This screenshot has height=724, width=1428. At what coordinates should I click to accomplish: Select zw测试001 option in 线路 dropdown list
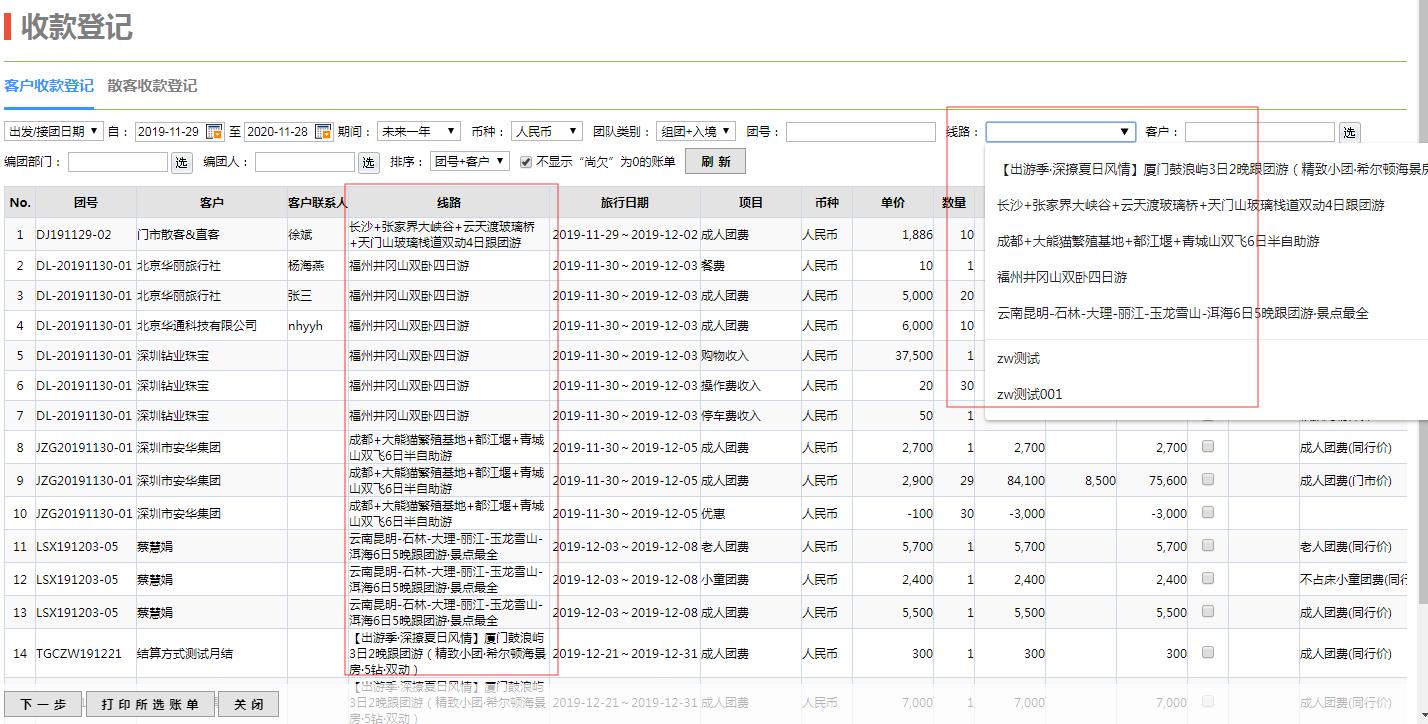1029,394
